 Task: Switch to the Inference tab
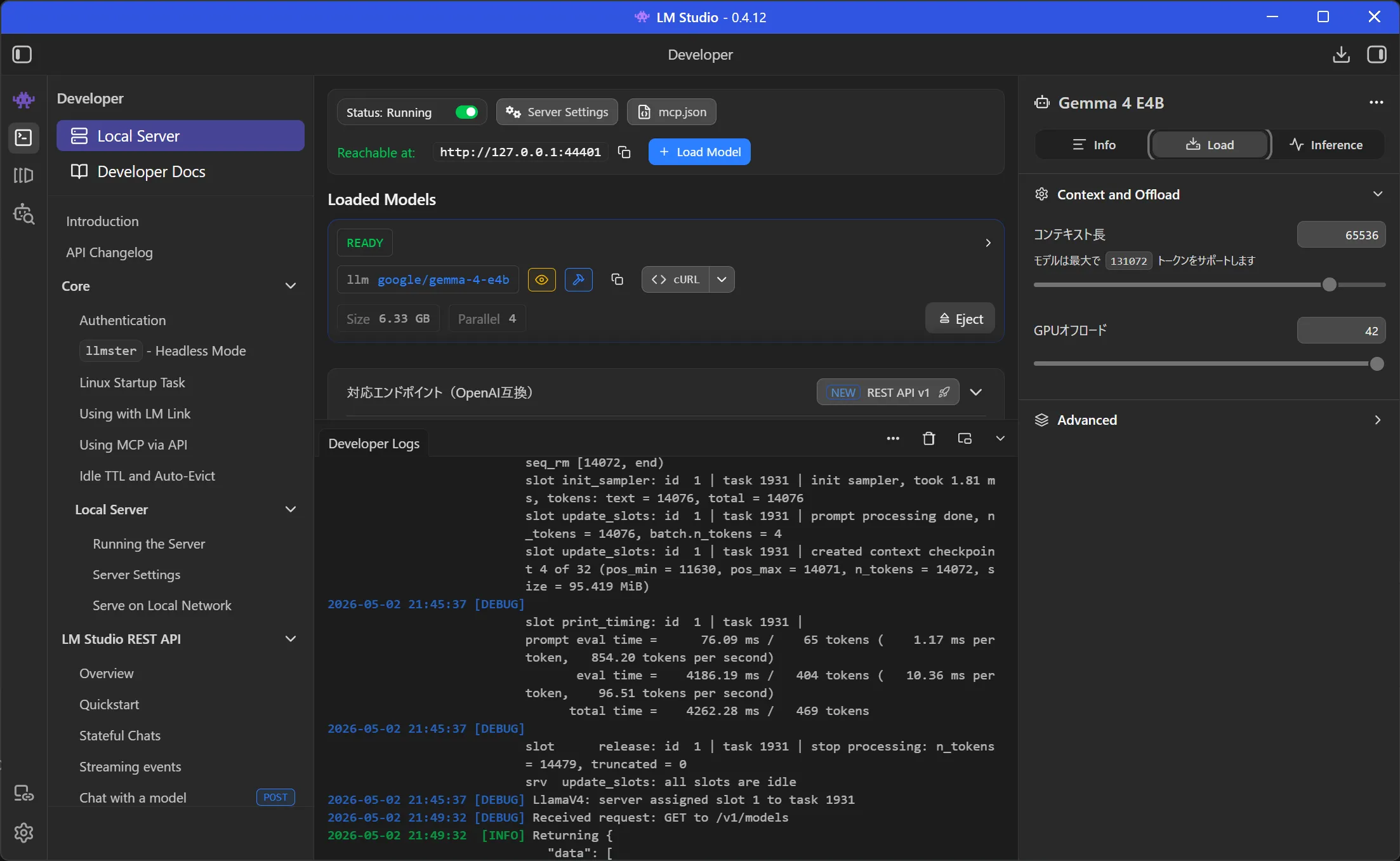point(1326,145)
